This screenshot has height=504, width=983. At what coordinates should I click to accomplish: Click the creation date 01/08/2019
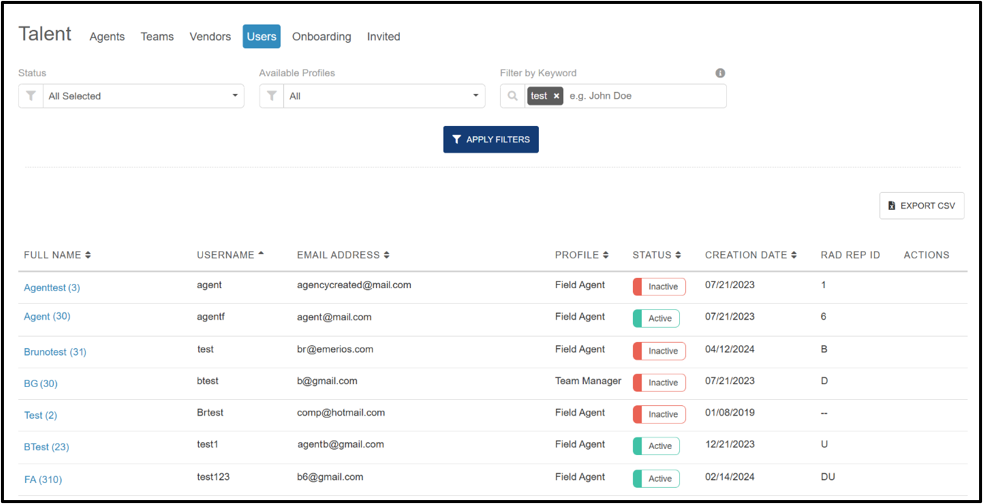click(730, 412)
